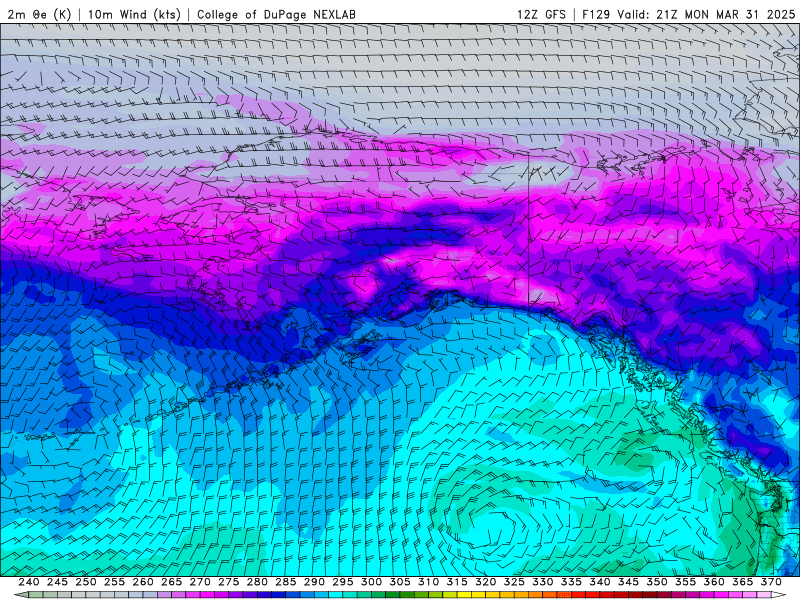The image size is (800, 600).
Task: Click the '12Z GFS' model run label
Action: [x=541, y=14]
